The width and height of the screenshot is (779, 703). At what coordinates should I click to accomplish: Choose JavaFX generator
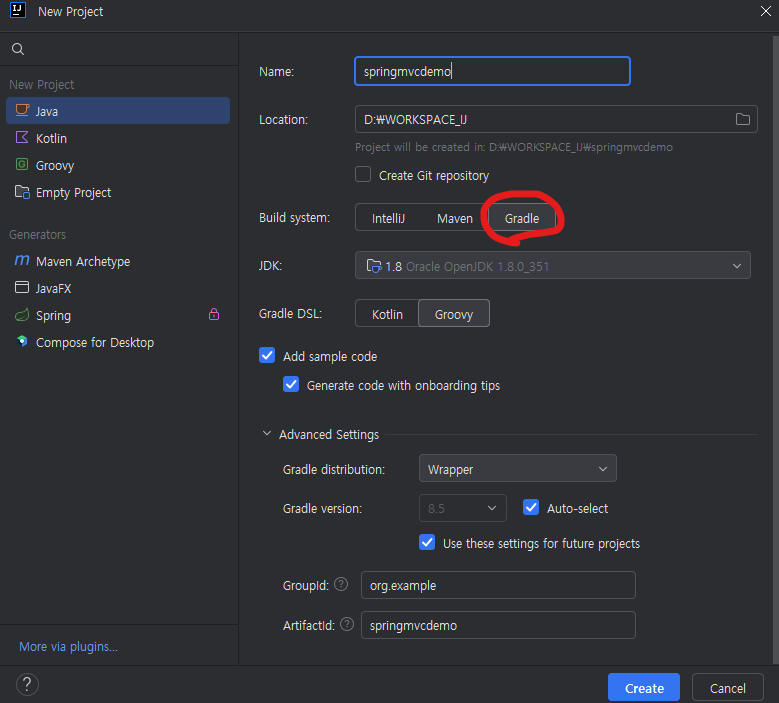tap(118, 288)
